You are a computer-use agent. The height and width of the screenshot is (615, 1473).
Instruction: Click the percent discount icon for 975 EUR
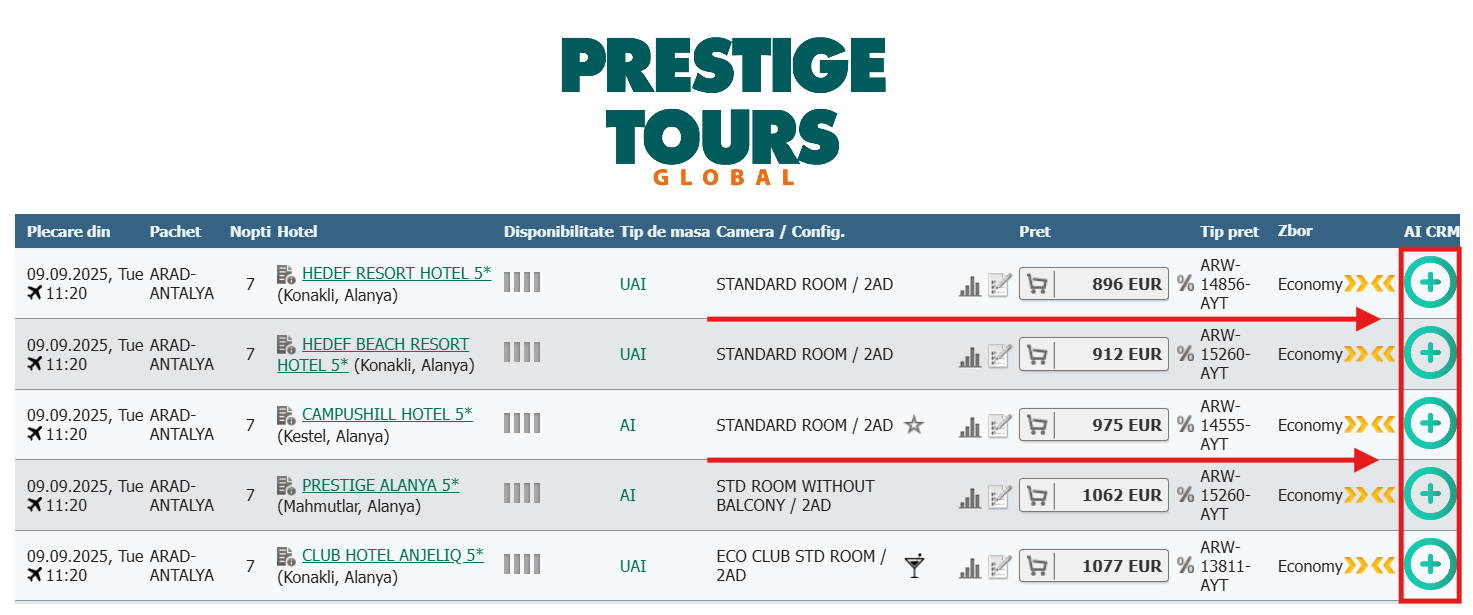tap(1185, 425)
